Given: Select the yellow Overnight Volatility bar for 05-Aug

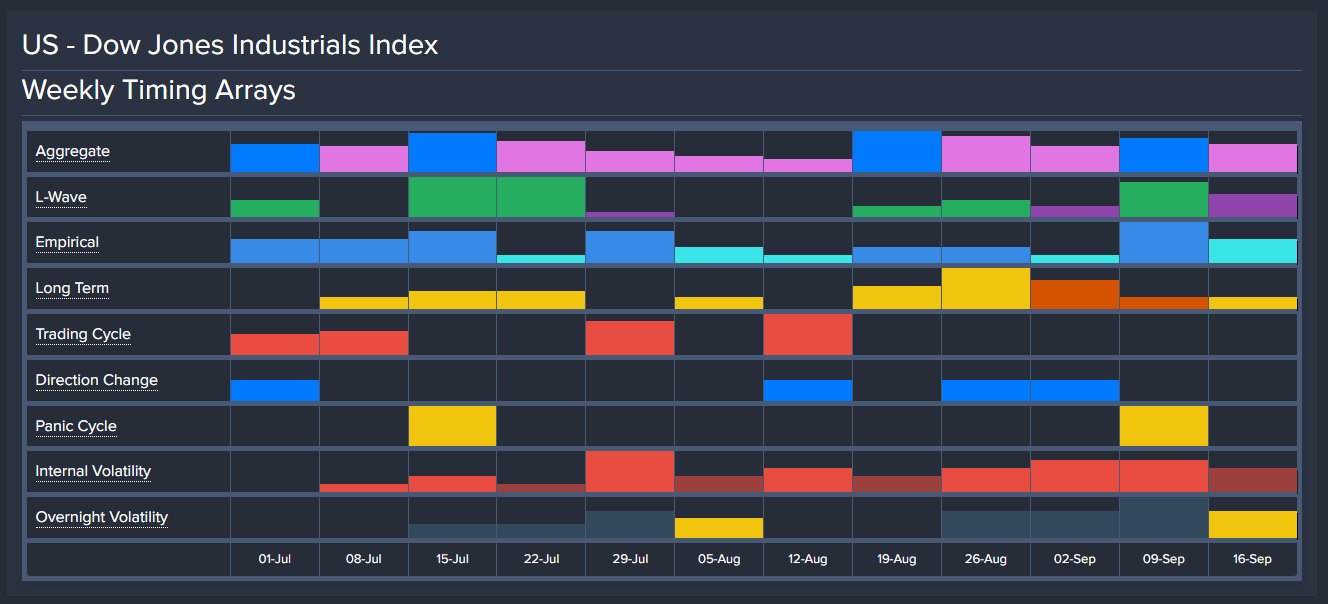Looking at the screenshot, I should tap(719, 528).
